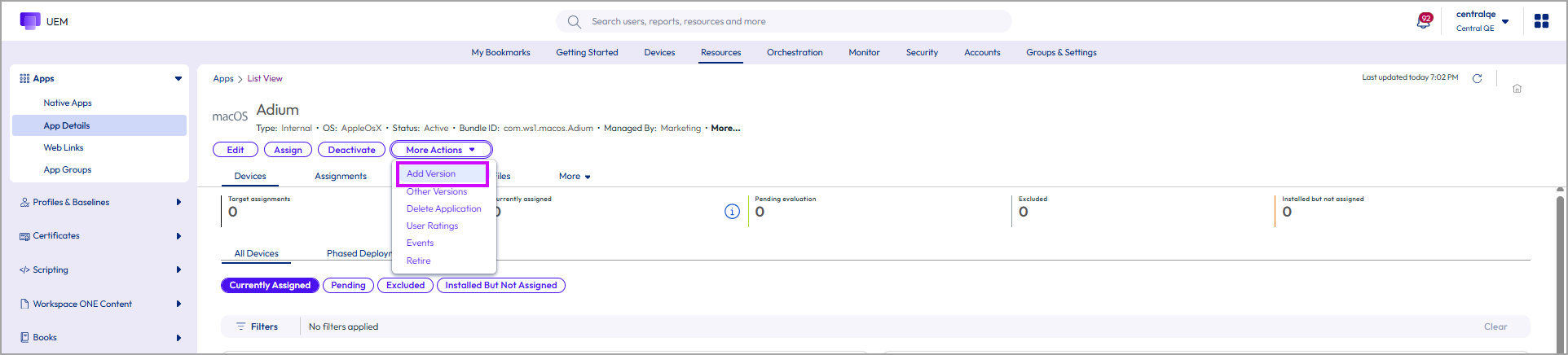Click the Books icon in sidebar
This screenshot has height=355, width=1568.
pyautogui.click(x=24, y=337)
